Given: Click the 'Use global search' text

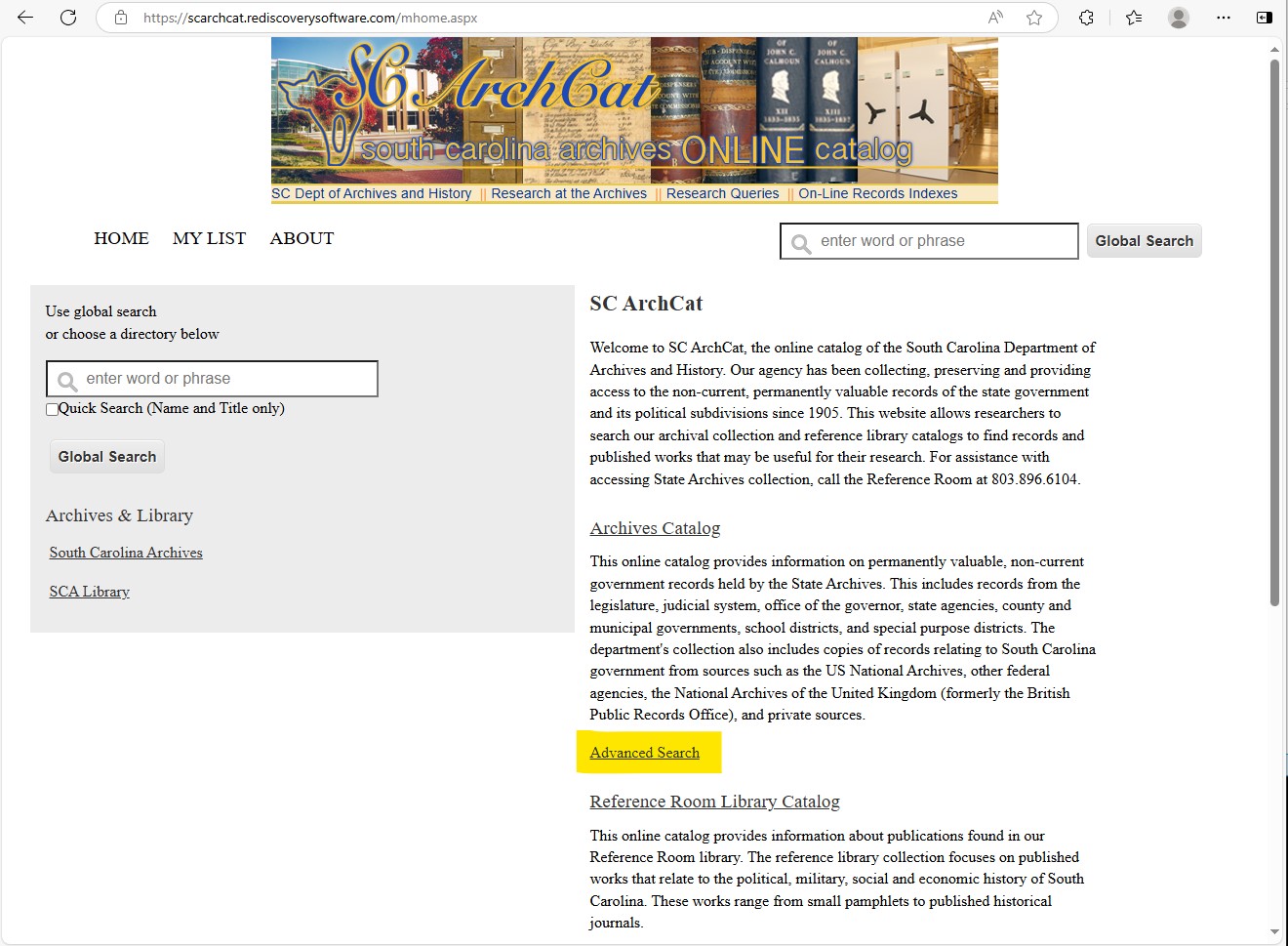Looking at the screenshot, I should point(101,311).
